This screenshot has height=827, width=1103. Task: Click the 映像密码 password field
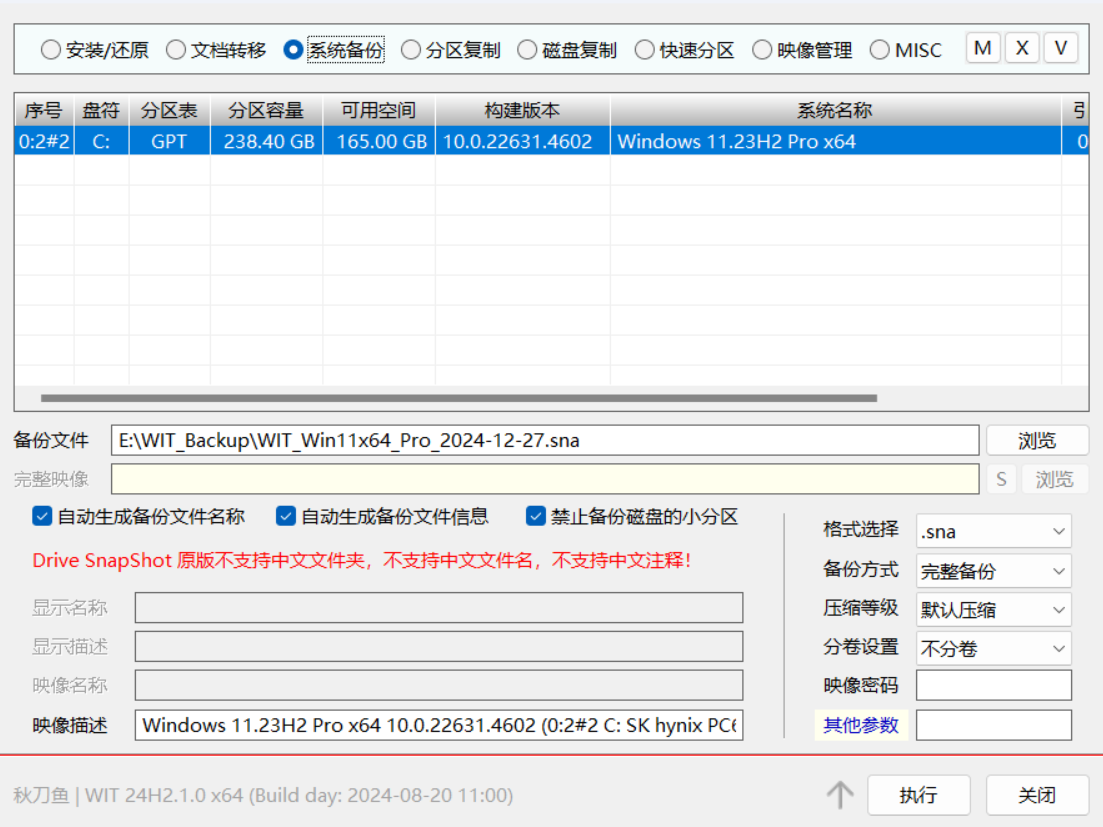pyautogui.click(x=993, y=685)
